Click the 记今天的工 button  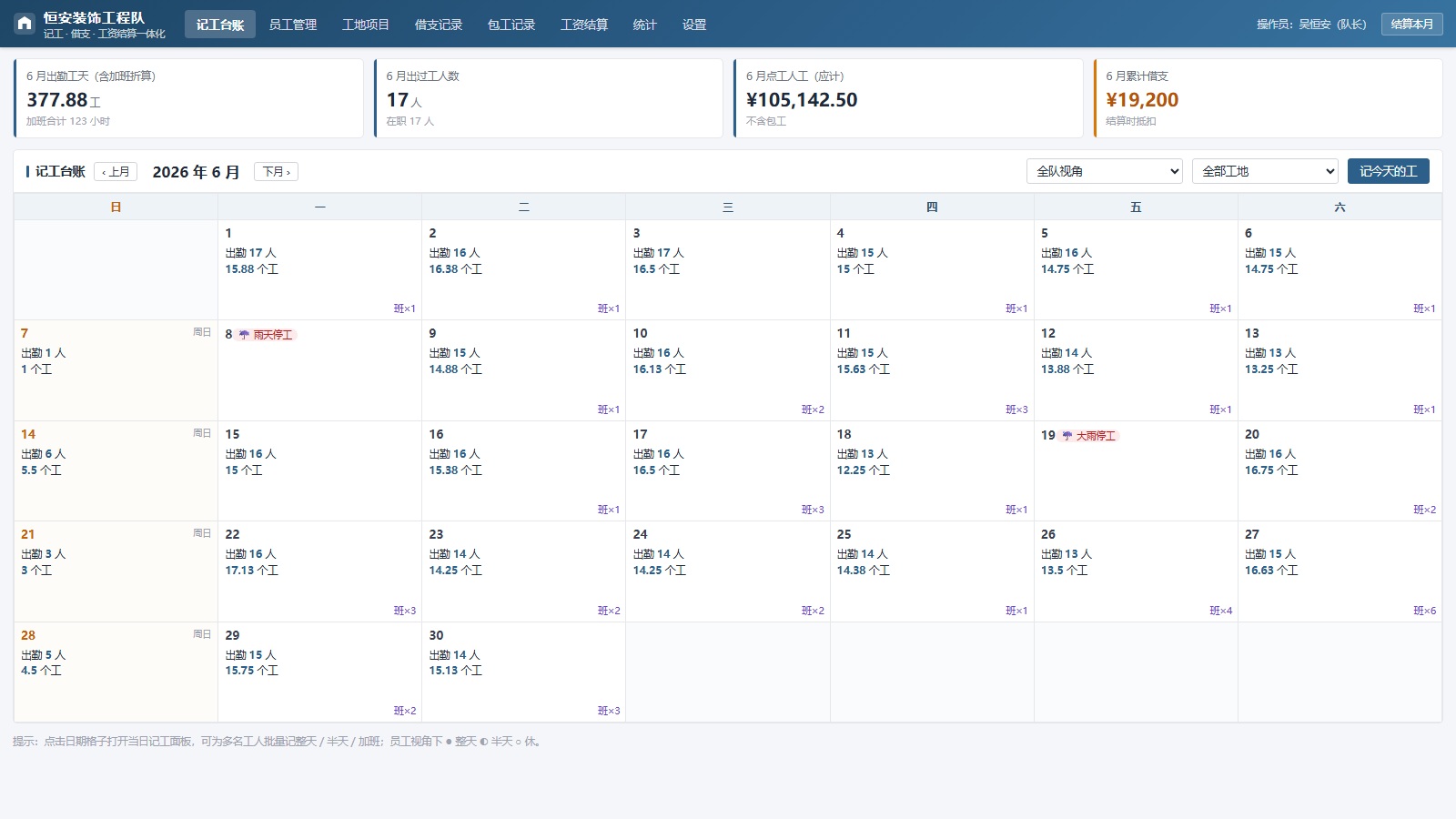pos(1389,171)
